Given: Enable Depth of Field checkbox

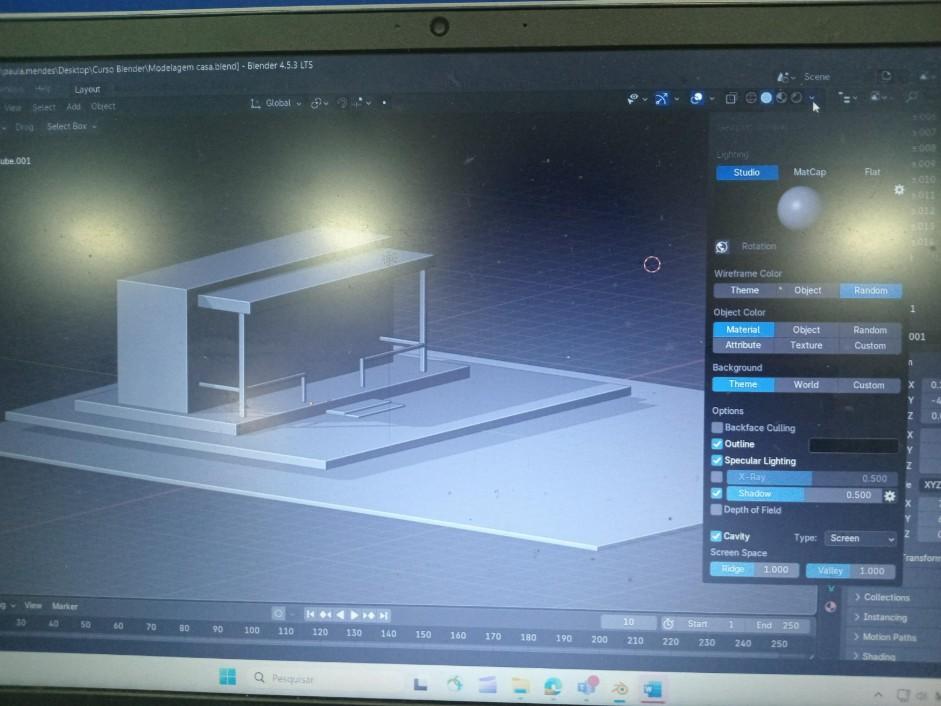Looking at the screenshot, I should point(716,510).
